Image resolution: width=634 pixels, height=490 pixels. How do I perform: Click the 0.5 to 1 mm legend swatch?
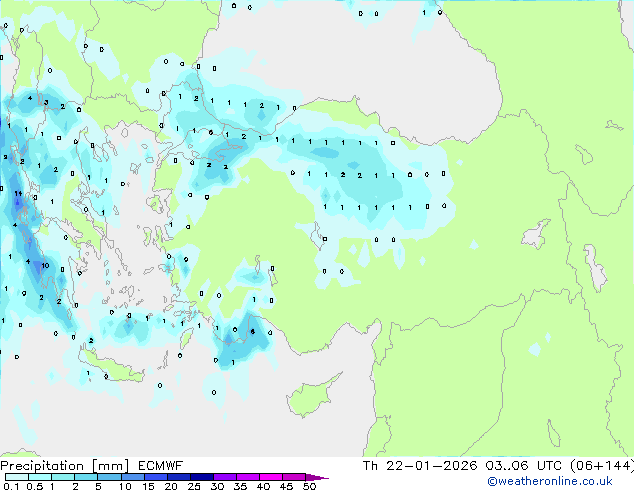(40, 477)
